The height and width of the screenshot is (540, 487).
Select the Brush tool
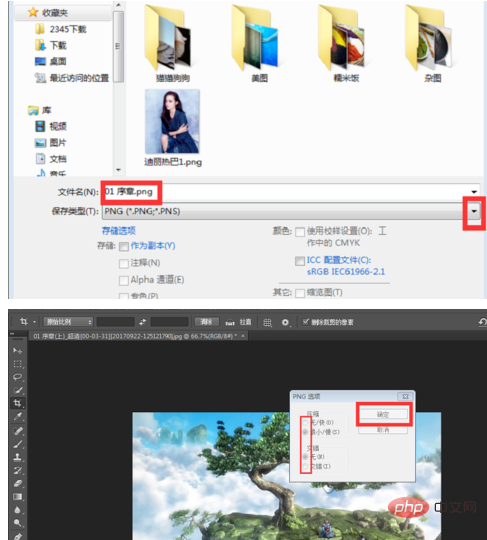17,444
